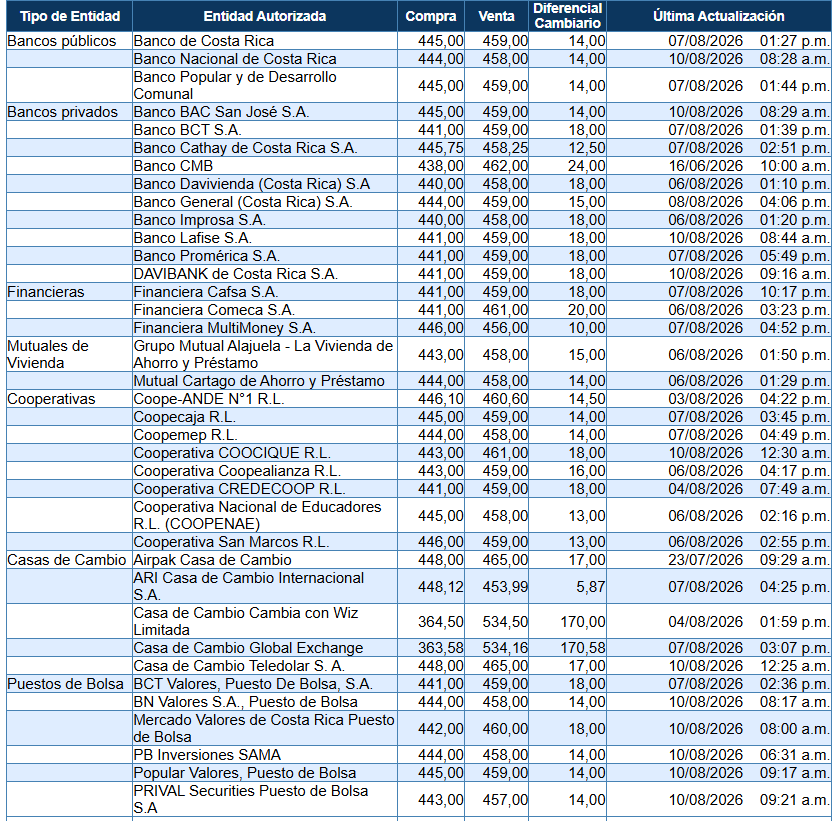This screenshot has height=821, width=837.
Task: Select the 5,87 diferencial for ARI Casa de Cambio
Action: [x=591, y=587]
